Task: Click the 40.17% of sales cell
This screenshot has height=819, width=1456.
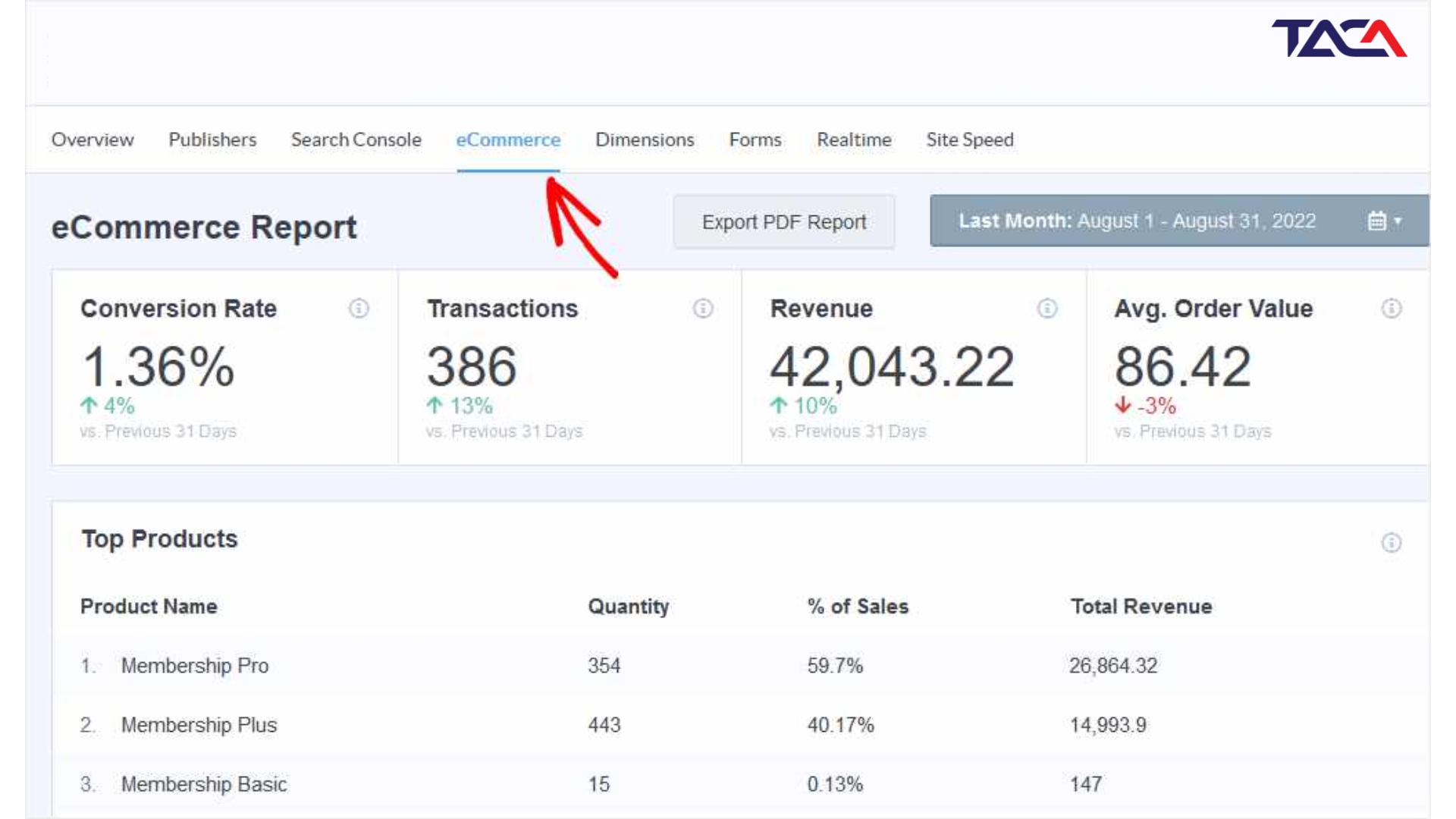Action: coord(840,725)
